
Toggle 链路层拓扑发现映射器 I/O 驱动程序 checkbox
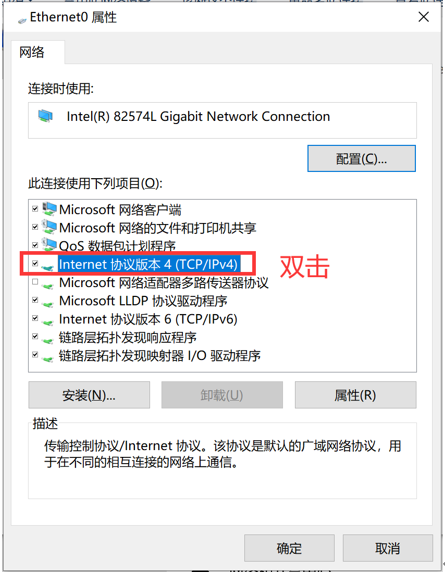point(35,354)
